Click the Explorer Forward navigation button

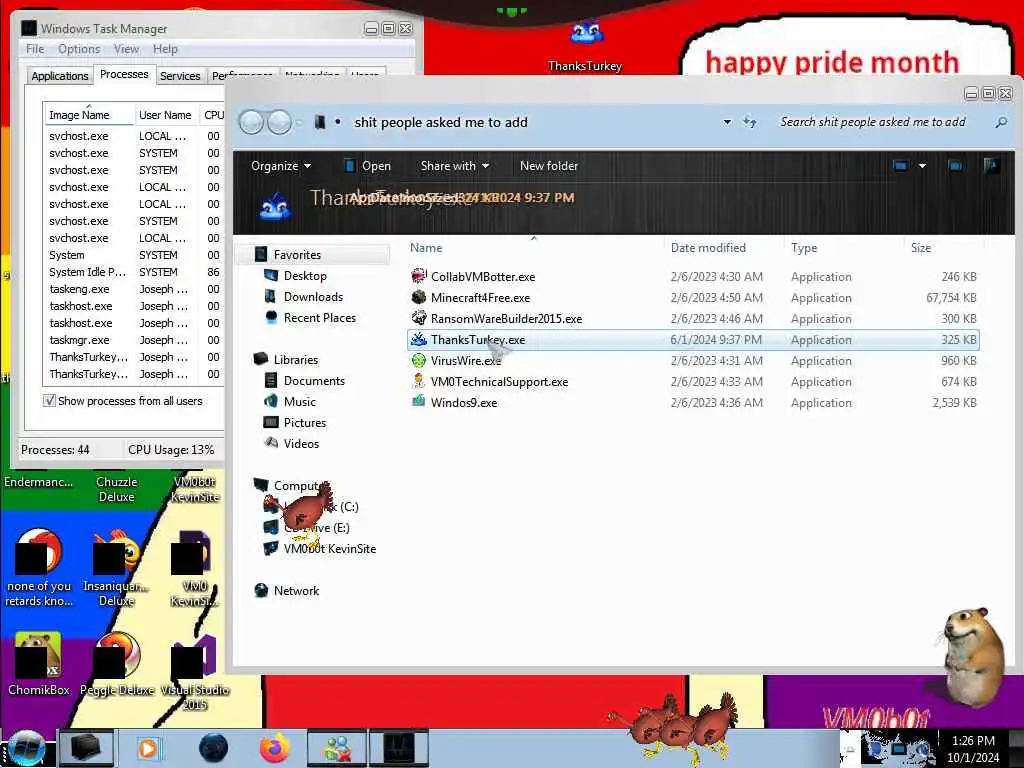coord(280,122)
